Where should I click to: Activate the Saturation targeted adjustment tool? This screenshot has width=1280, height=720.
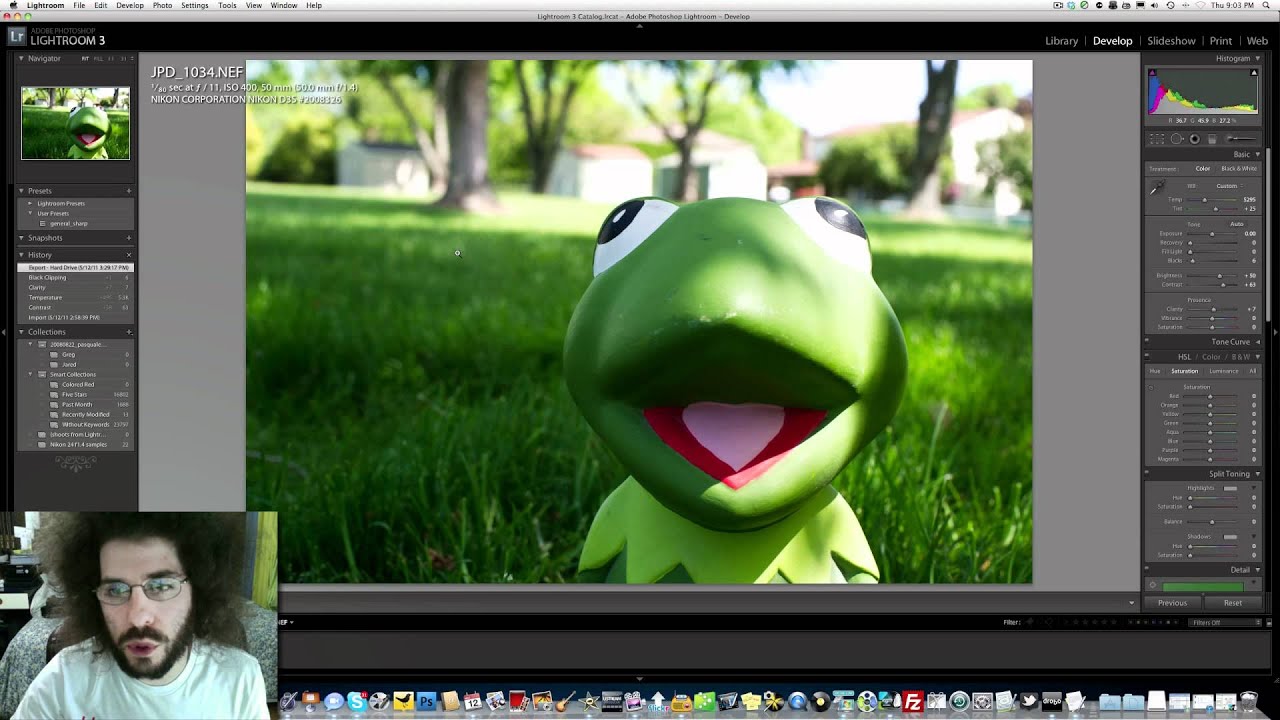1151,387
